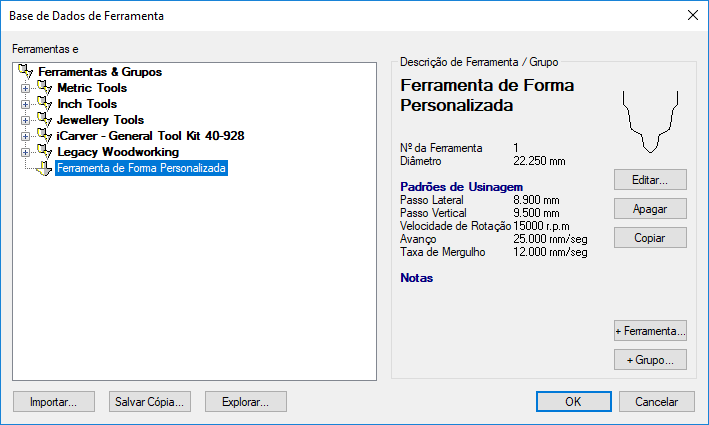Close the tool database window
The image size is (709, 425).
[x=692, y=15]
